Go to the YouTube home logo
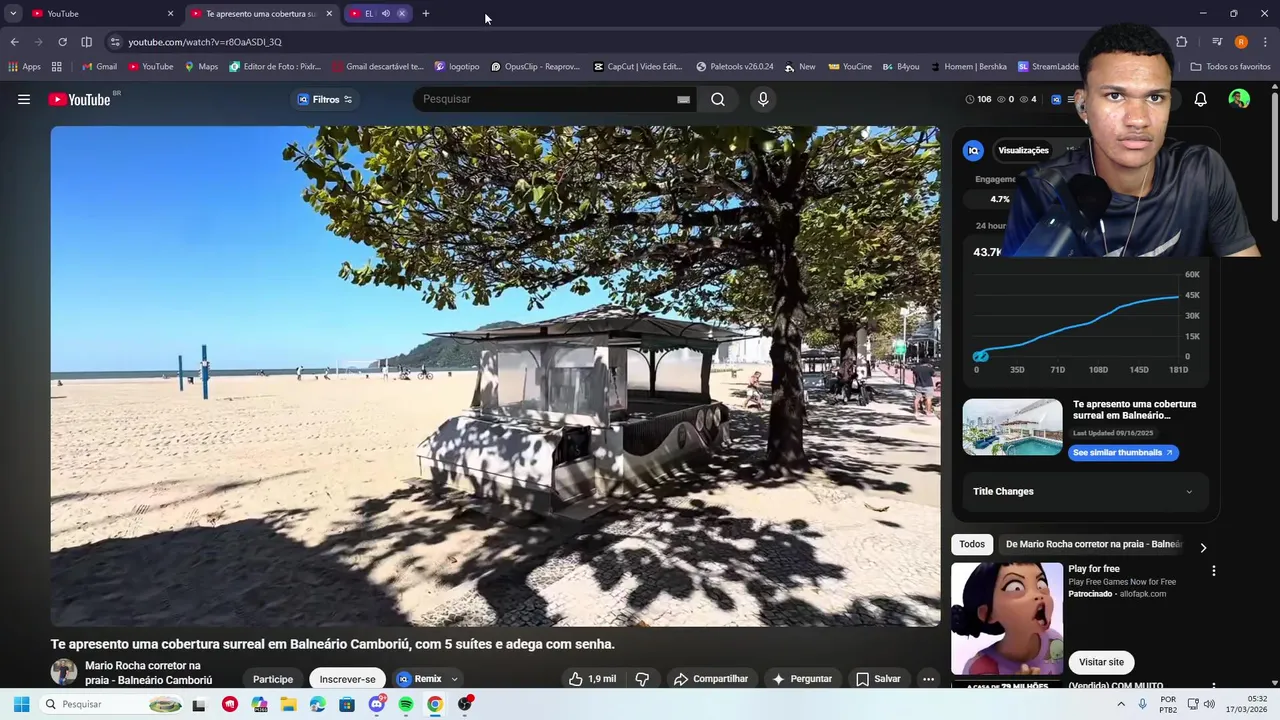 79,99
